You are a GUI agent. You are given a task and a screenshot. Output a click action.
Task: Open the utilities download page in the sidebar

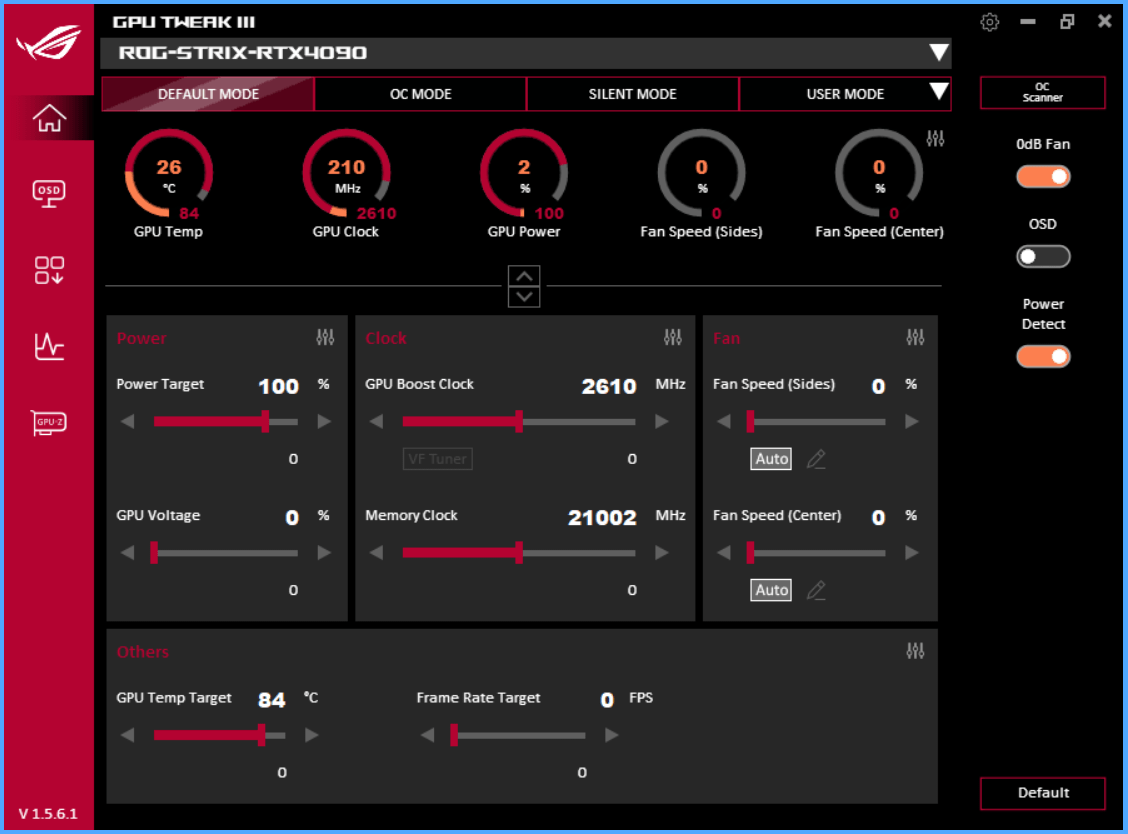49,270
